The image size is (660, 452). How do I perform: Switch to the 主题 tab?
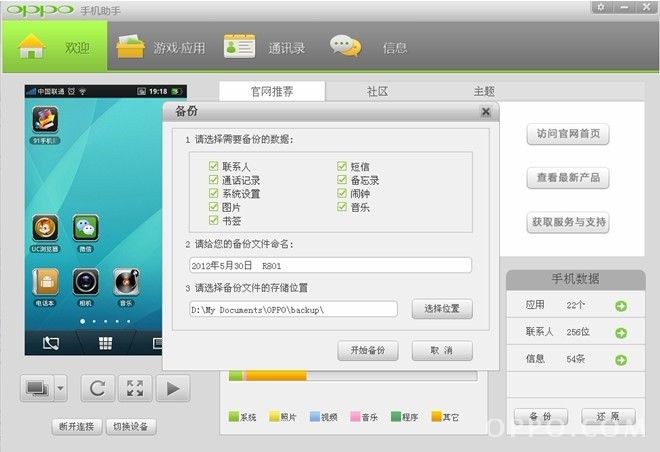(484, 91)
